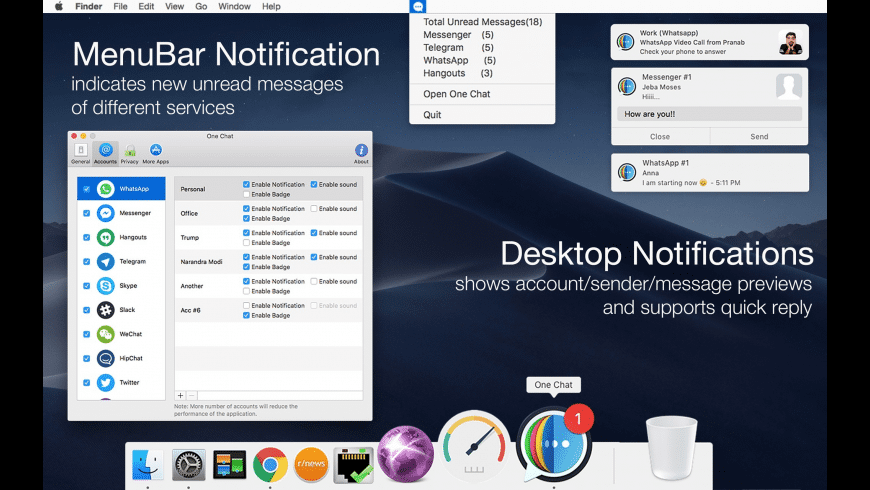Select the Twitter service icon in sidebar
870x490 pixels.
[x=105, y=382]
